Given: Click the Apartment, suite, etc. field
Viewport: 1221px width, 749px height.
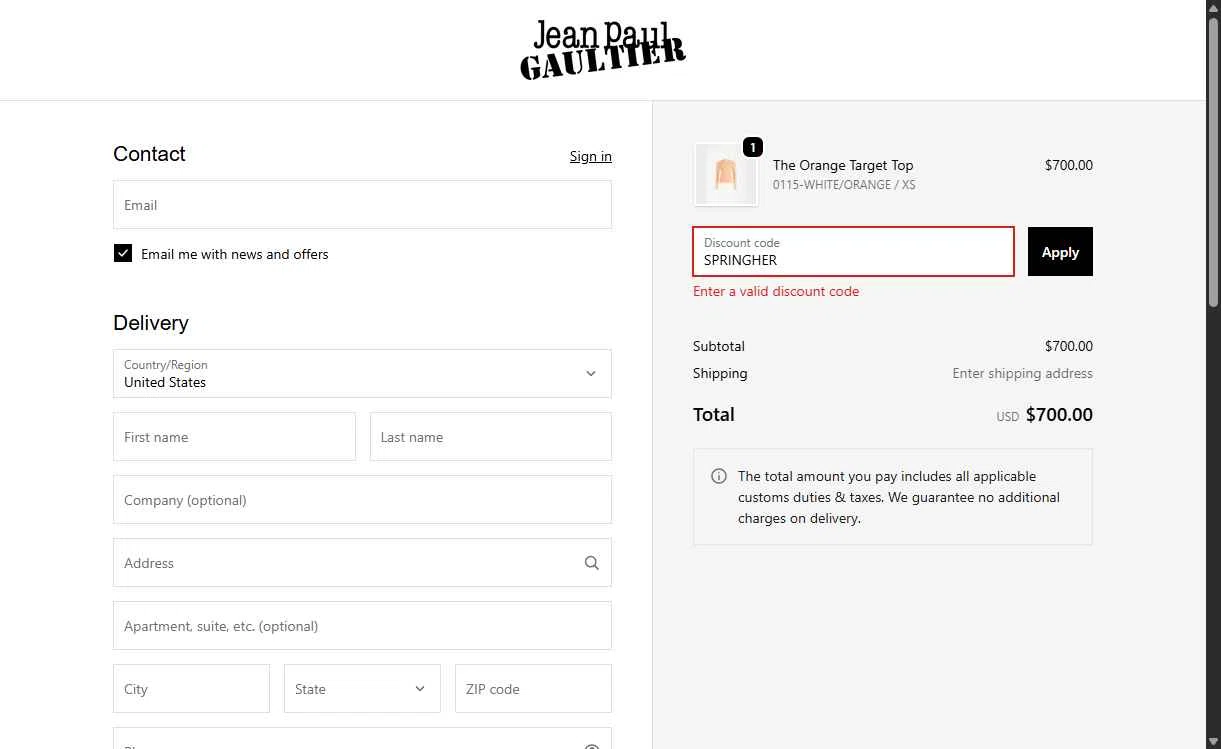Looking at the screenshot, I should click(362, 626).
